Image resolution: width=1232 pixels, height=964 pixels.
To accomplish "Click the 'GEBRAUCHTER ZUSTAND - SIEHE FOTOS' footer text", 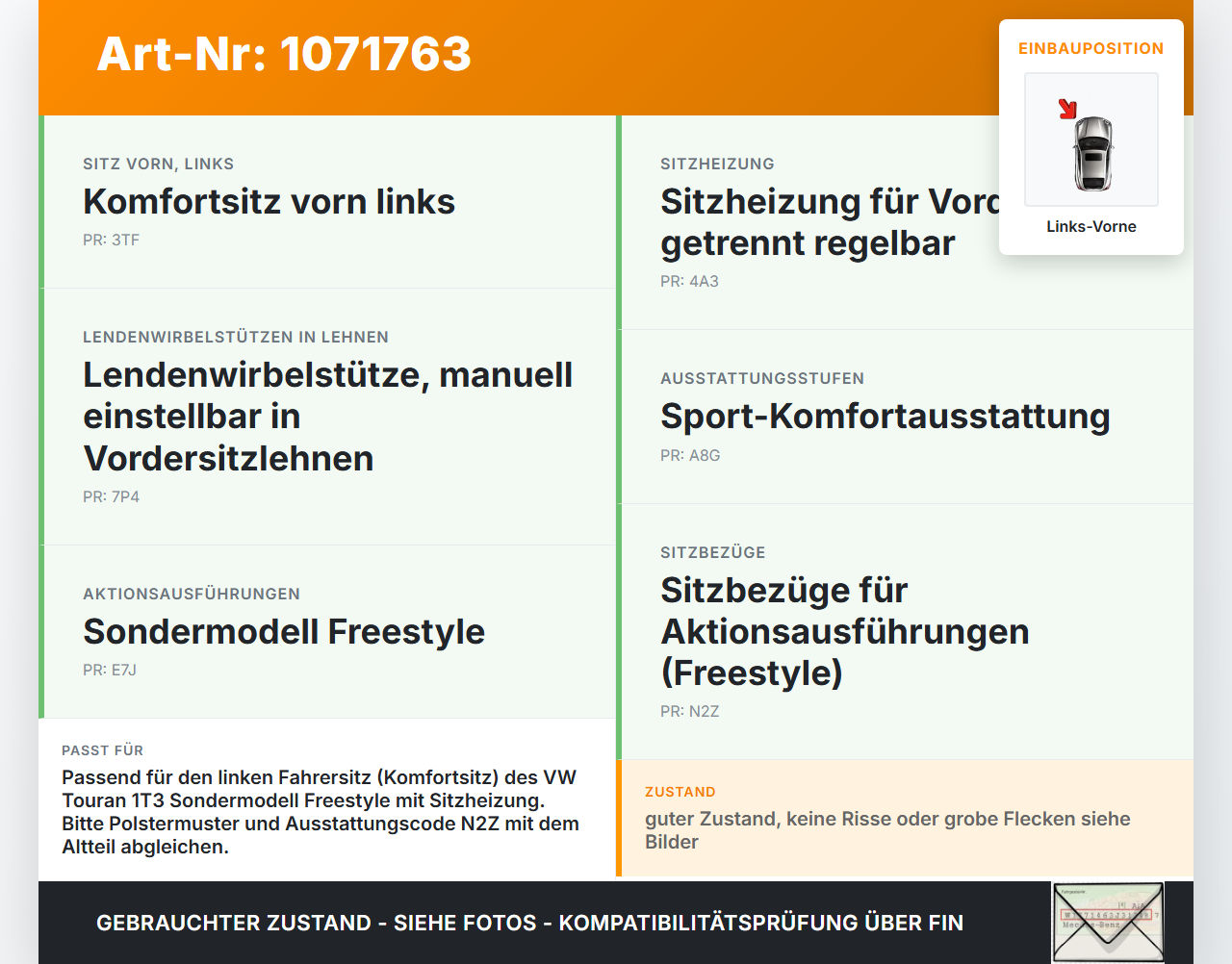I will tap(529, 924).
